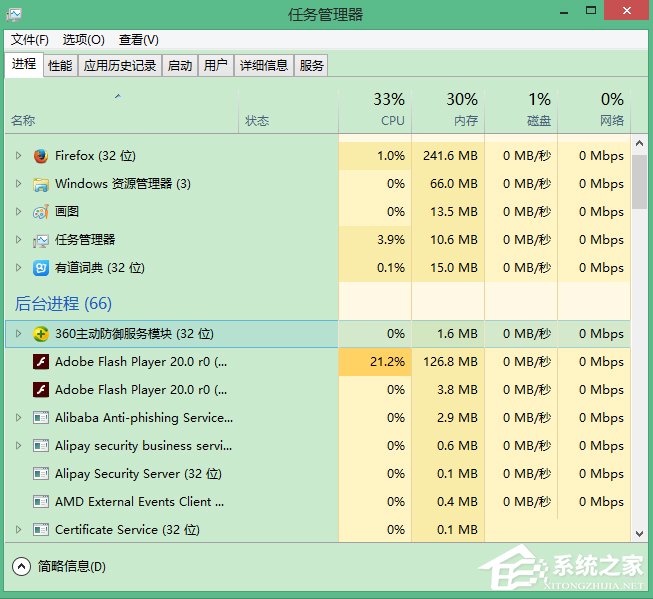Click the Alibaba Anti-phishing Service icon

(x=41, y=417)
